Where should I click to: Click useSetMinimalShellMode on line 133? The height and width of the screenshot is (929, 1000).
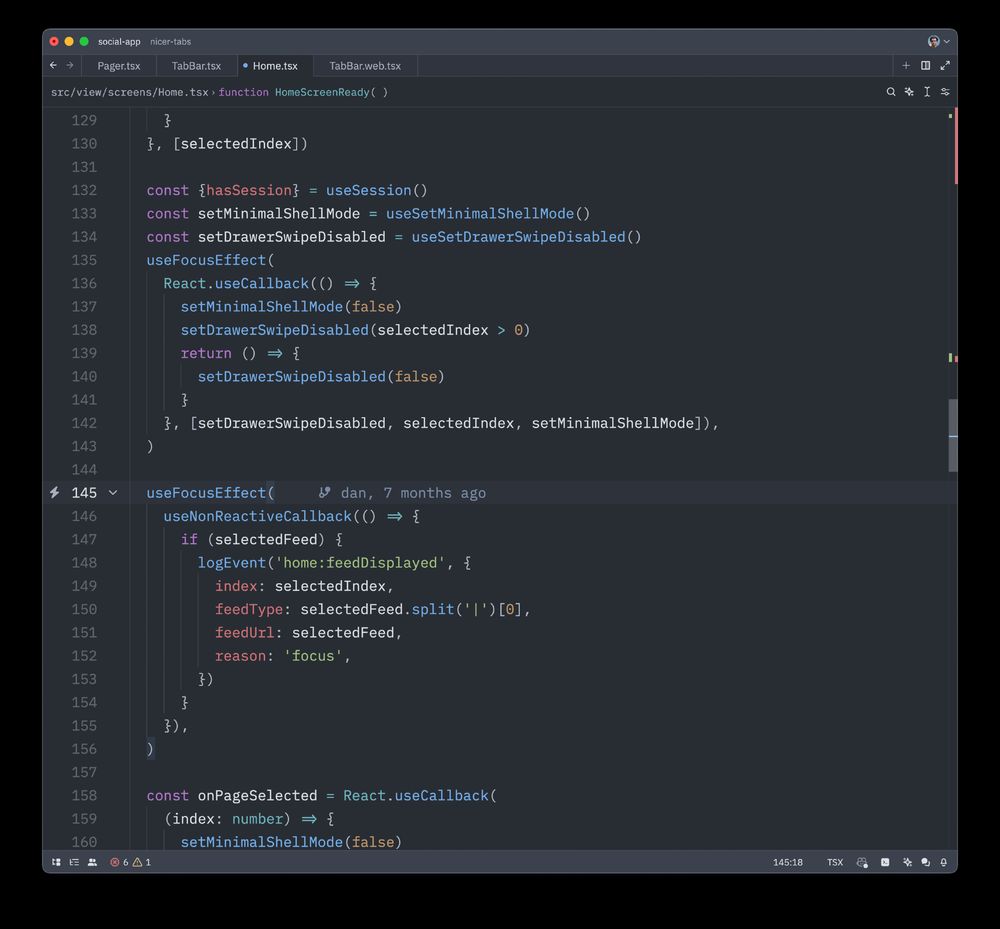coord(480,214)
